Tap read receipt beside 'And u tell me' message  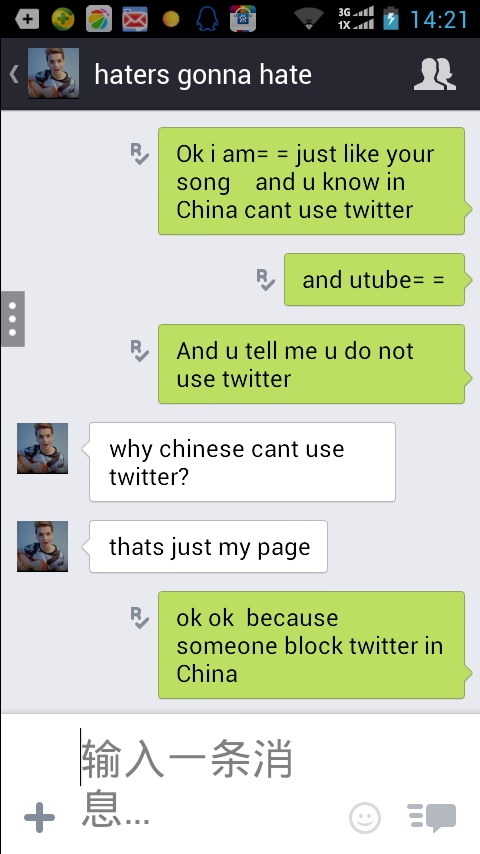[140, 351]
